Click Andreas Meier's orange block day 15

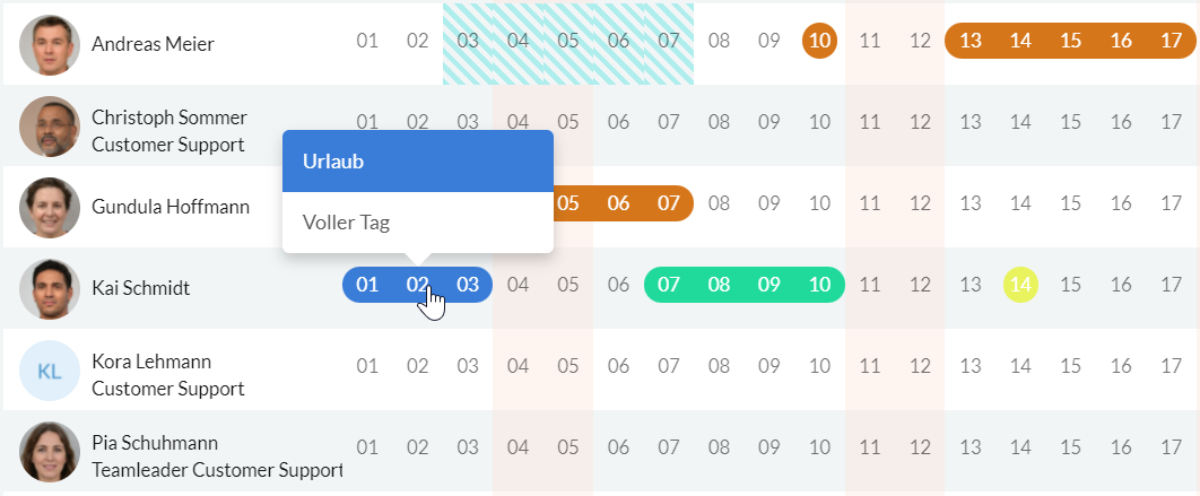1071,41
